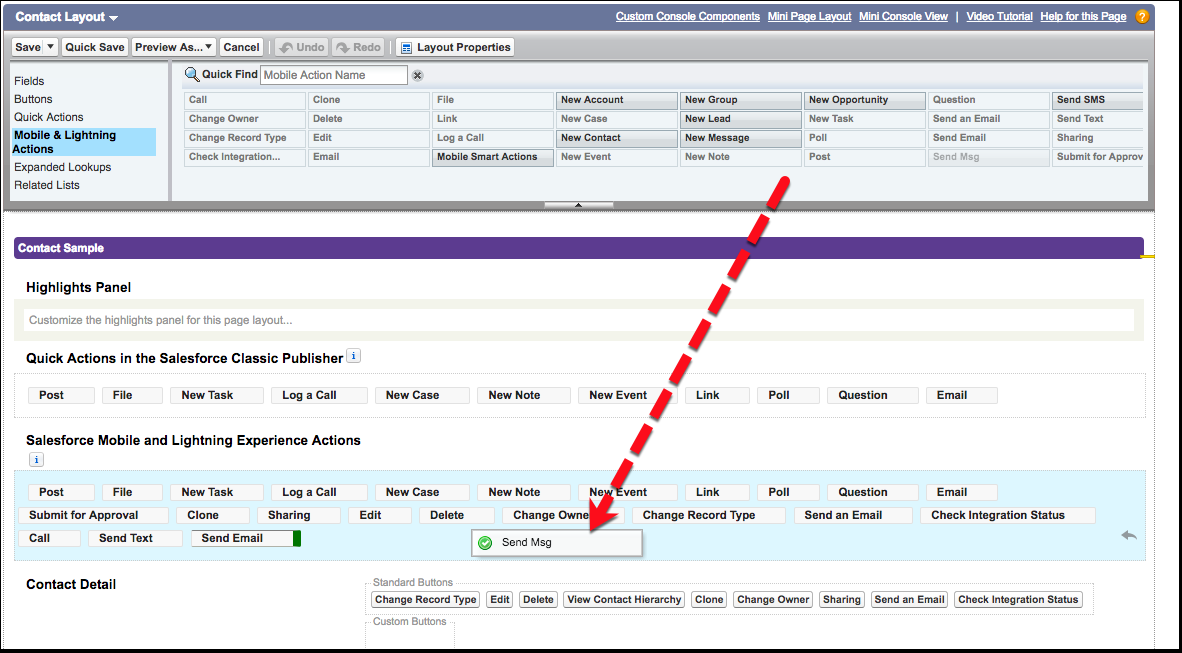Select Check Integration... item in the palette
Image resolution: width=1182 pixels, height=653 pixels.
[x=245, y=157]
